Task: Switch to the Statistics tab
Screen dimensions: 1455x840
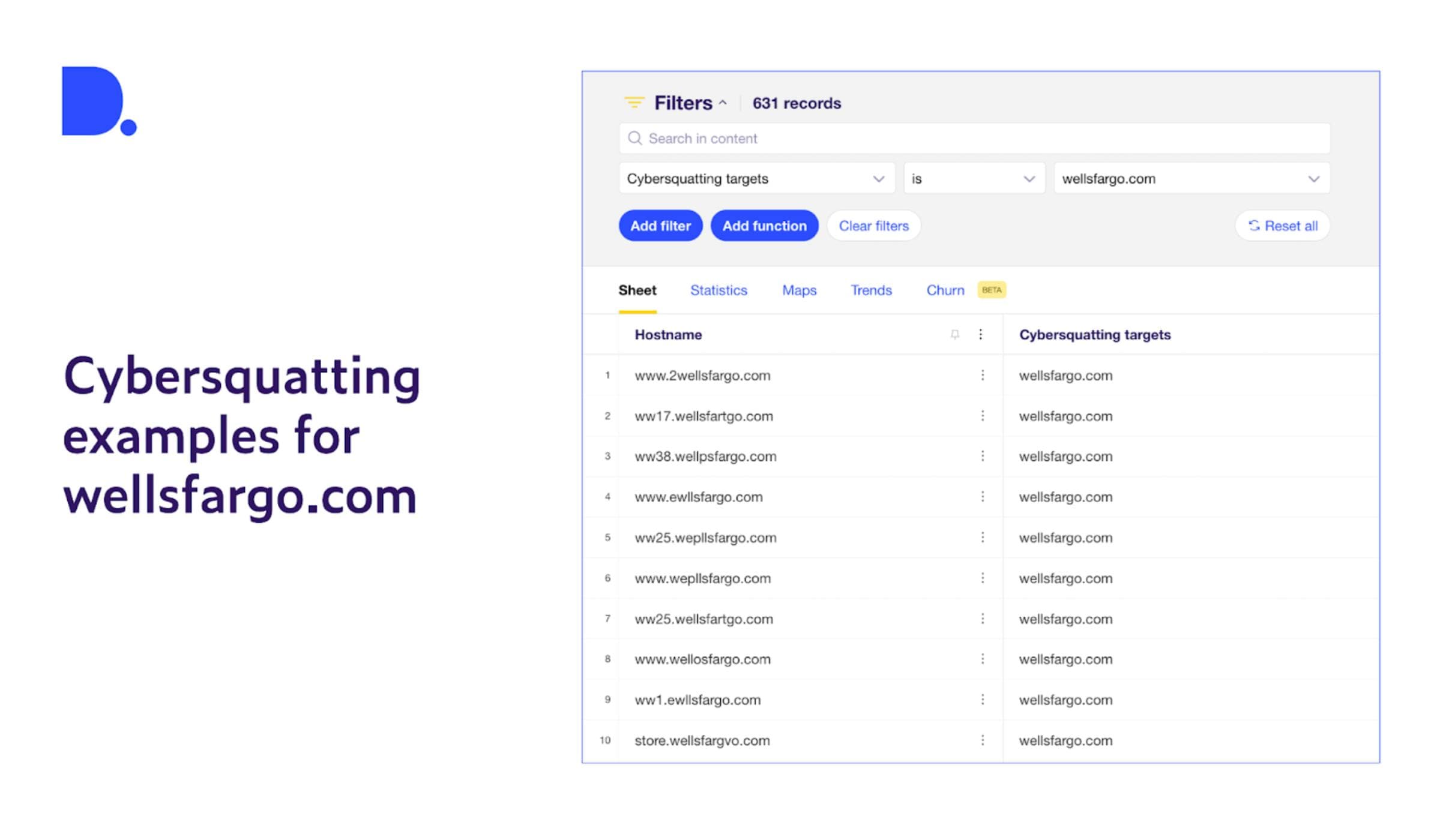Action: coord(718,290)
